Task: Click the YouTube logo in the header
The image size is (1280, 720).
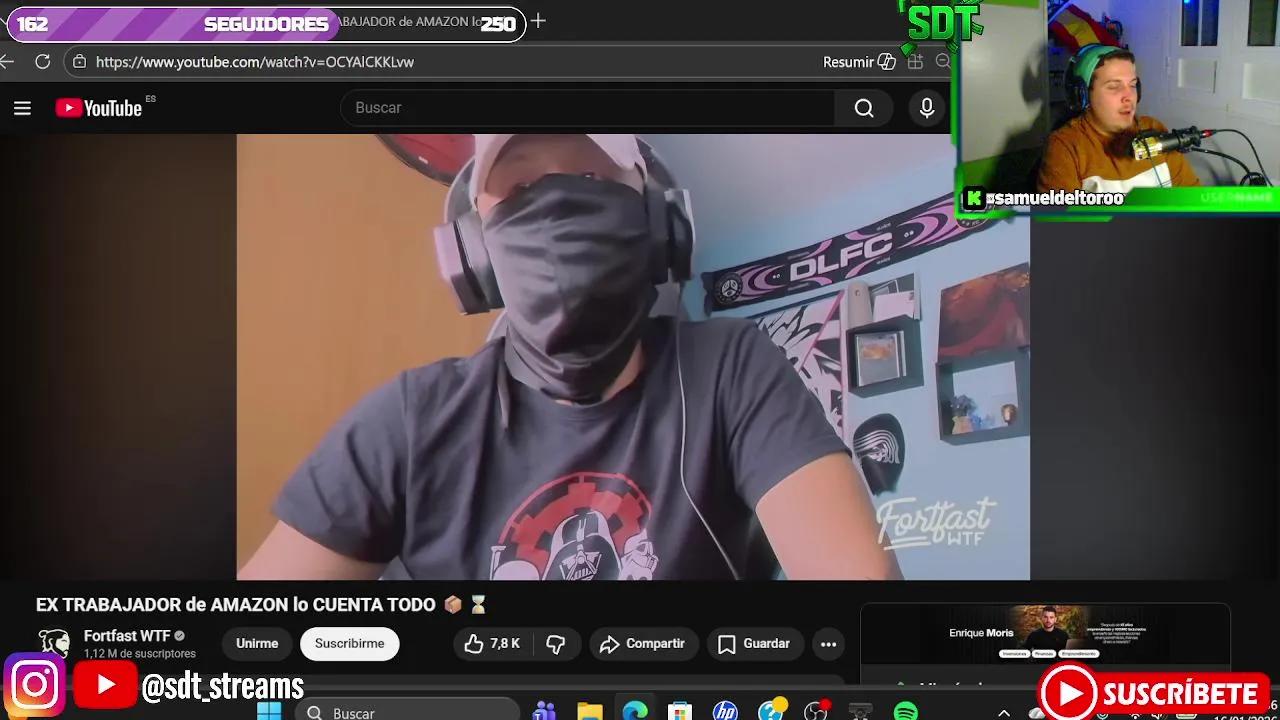Action: pos(98,108)
